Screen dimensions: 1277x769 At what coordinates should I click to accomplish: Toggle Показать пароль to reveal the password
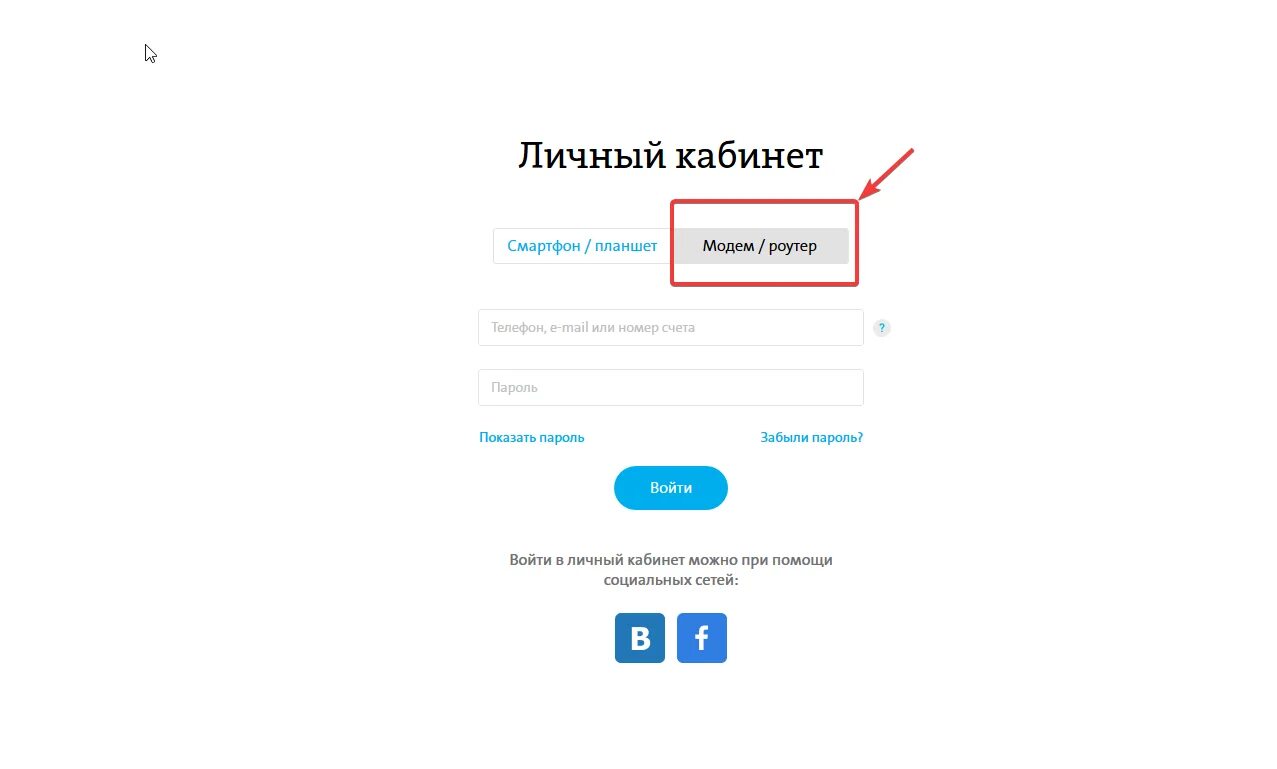click(x=531, y=437)
